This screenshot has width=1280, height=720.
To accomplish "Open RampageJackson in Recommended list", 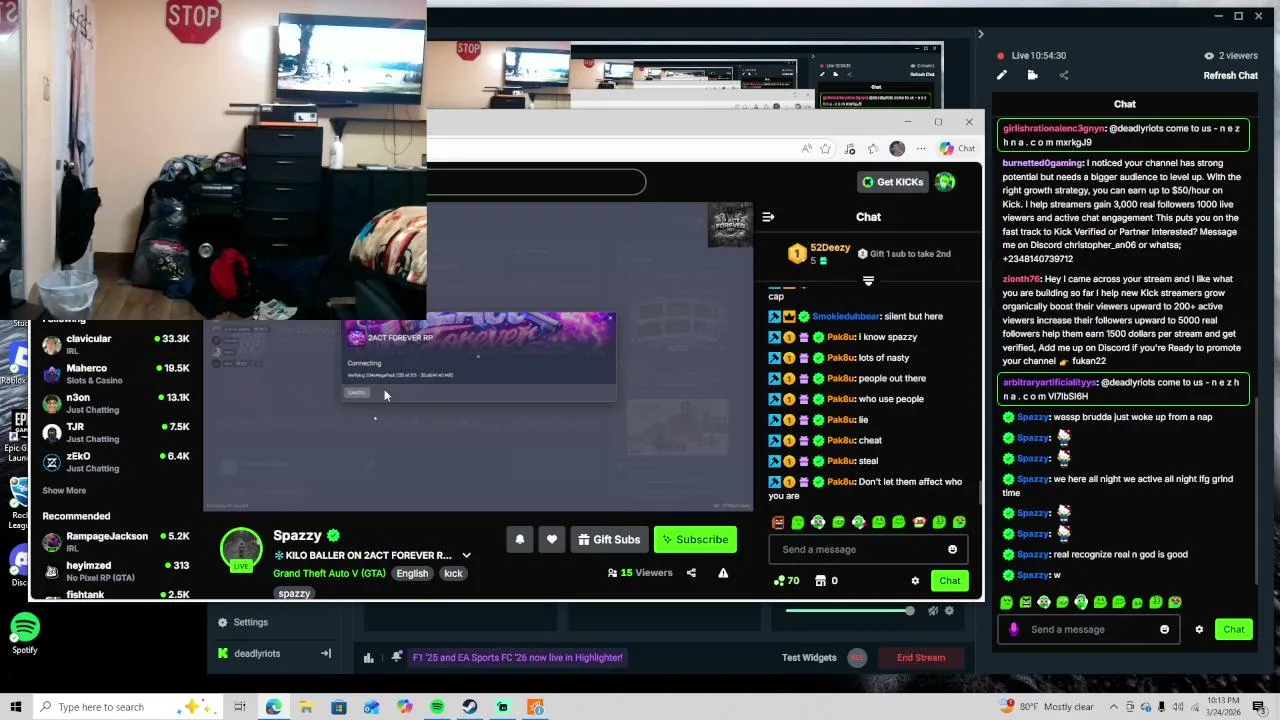I will tap(115, 542).
